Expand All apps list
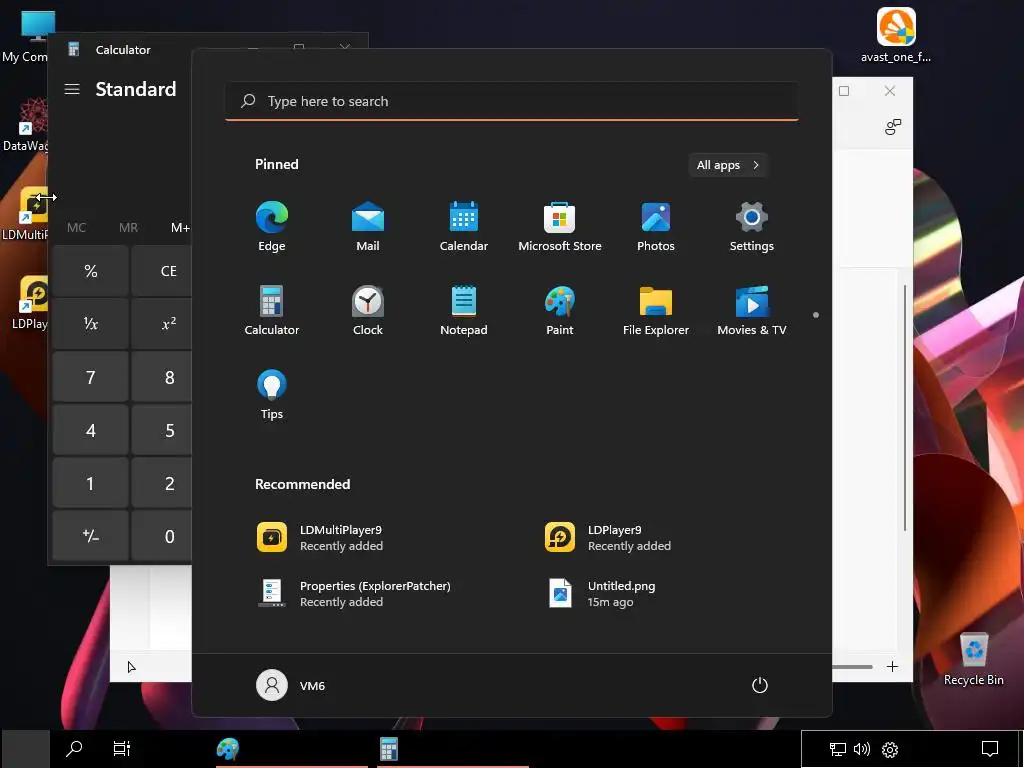 point(728,165)
